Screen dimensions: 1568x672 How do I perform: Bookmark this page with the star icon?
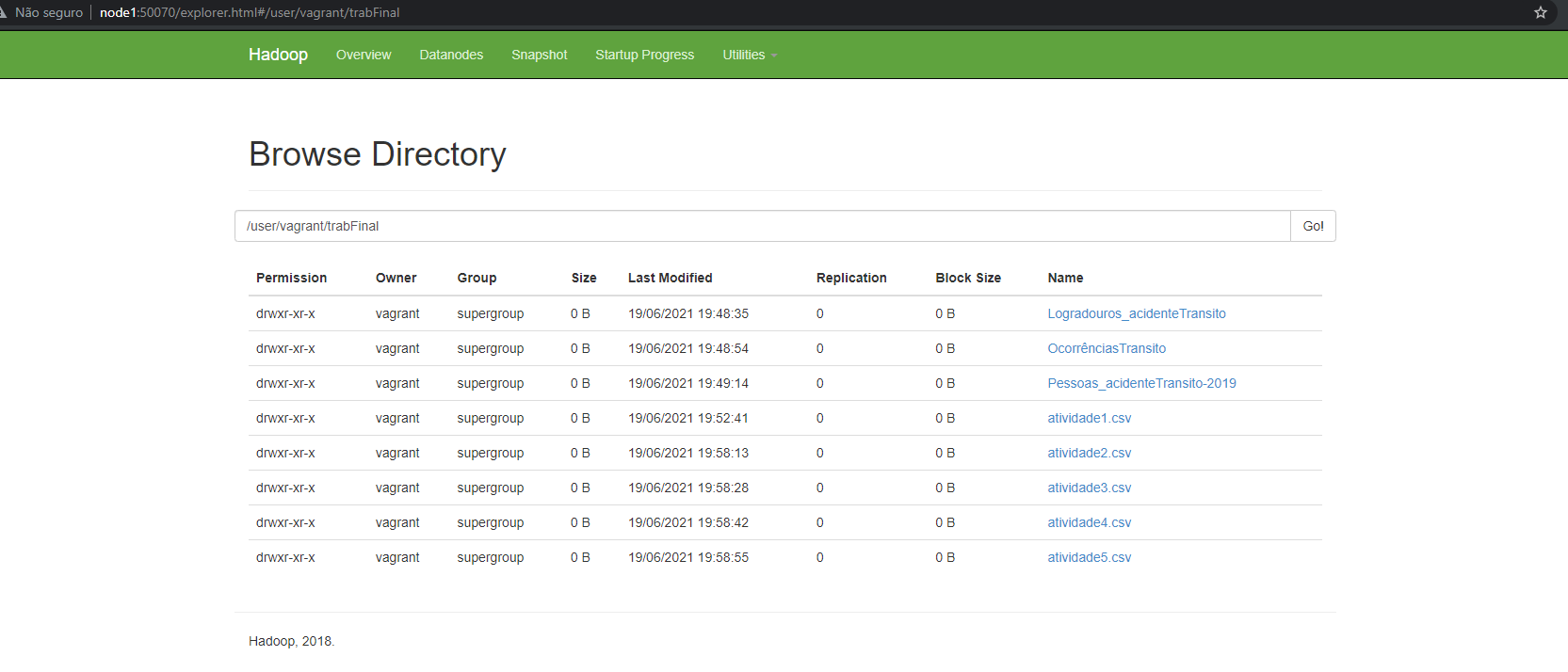[1541, 12]
